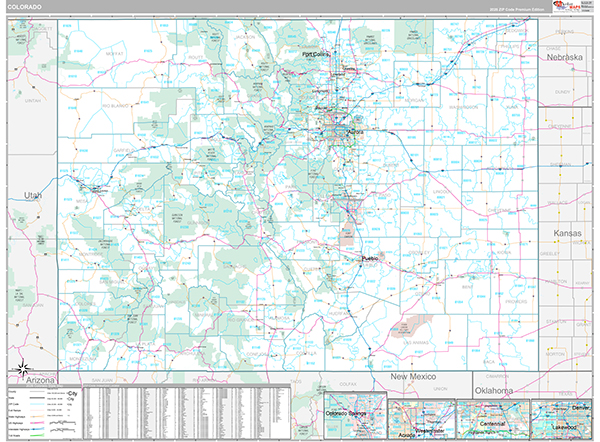Click the TAOS county label
This screenshot has width=600, height=442.
point(296,382)
